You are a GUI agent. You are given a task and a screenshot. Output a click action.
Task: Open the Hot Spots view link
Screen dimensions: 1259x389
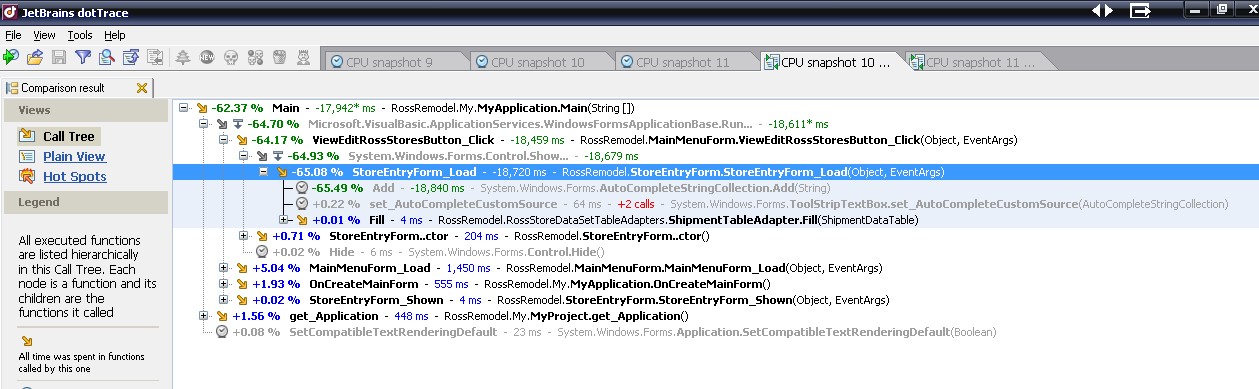click(70, 177)
